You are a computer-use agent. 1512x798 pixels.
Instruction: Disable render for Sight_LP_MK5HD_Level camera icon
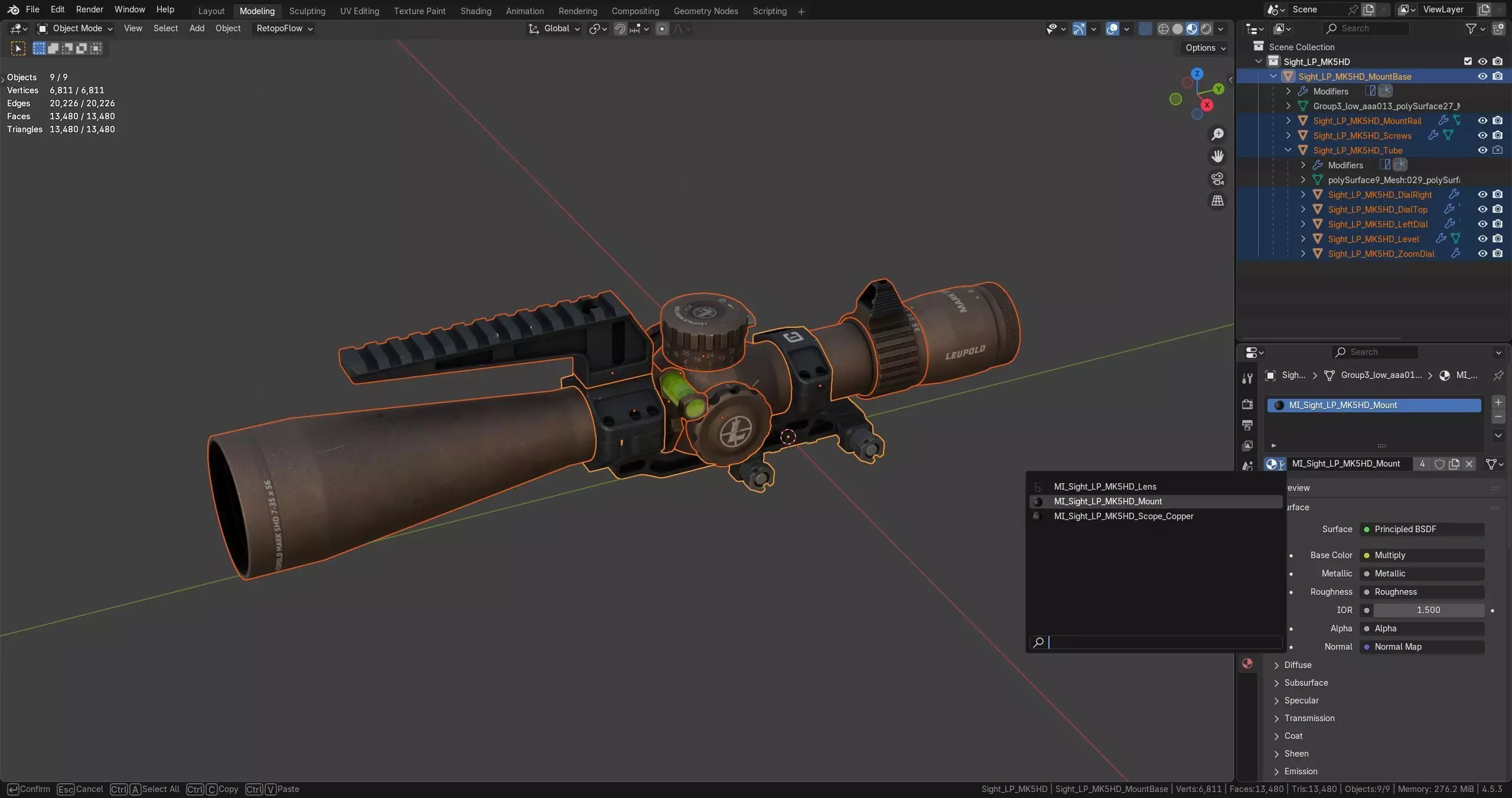point(1497,239)
